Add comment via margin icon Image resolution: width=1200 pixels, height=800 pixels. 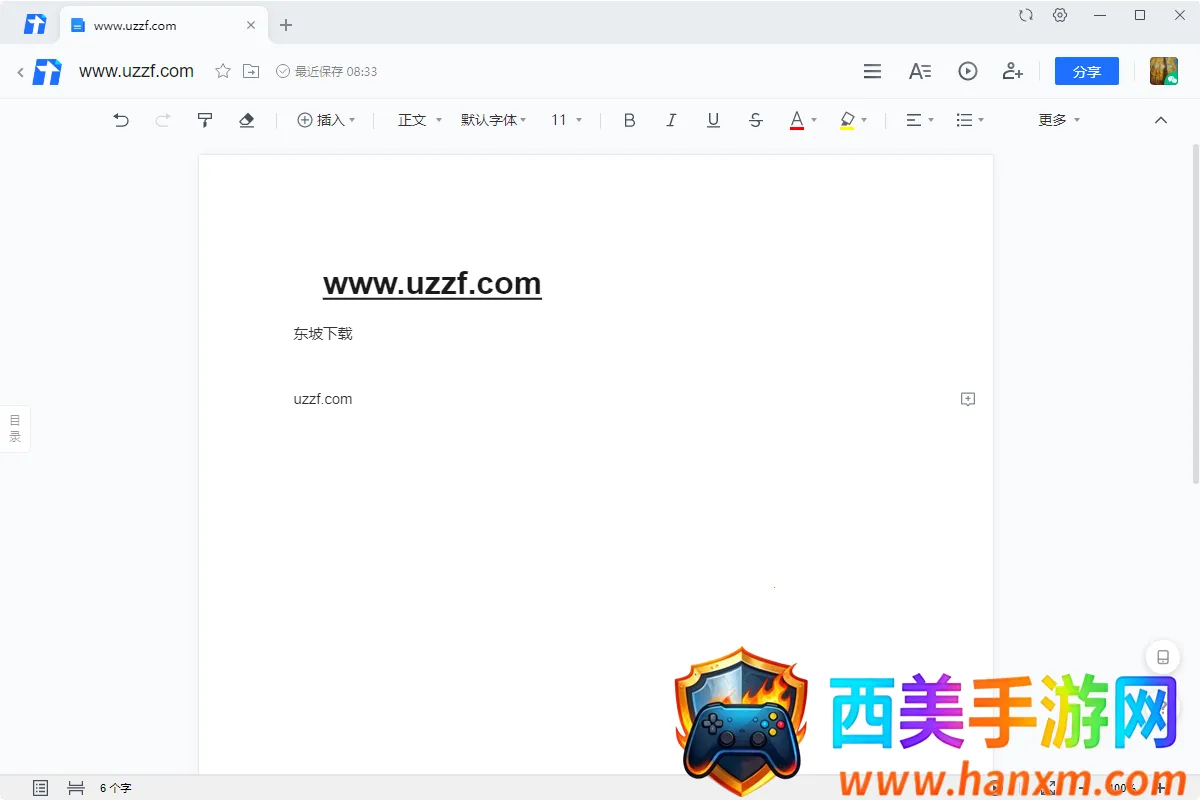point(967,399)
